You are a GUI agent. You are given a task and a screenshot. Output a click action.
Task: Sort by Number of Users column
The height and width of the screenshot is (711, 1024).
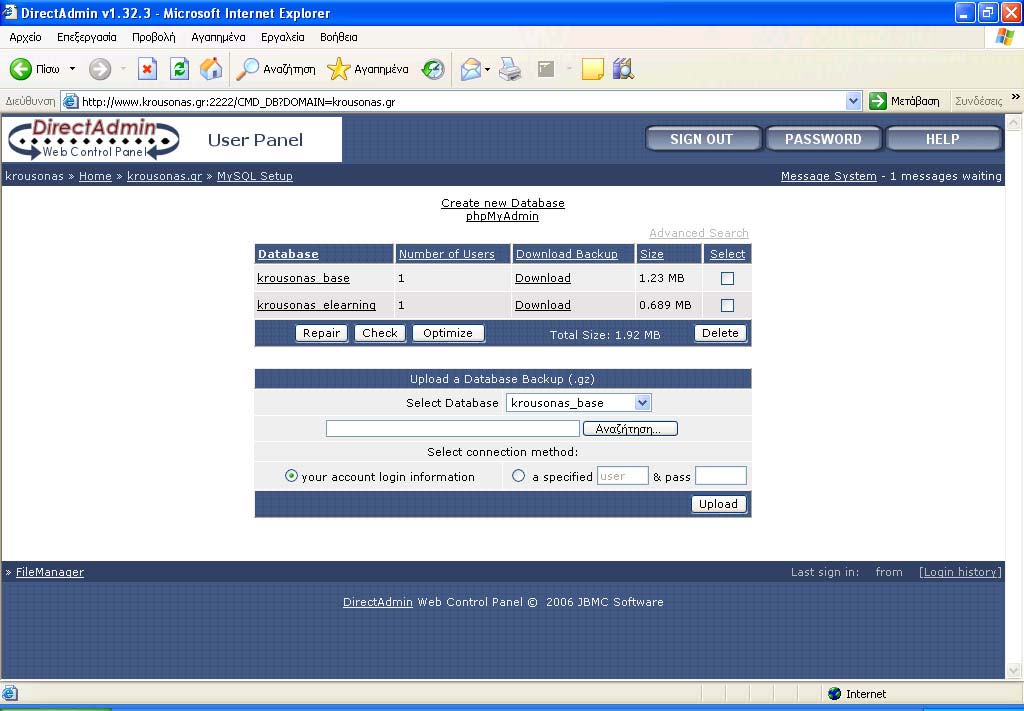(447, 254)
